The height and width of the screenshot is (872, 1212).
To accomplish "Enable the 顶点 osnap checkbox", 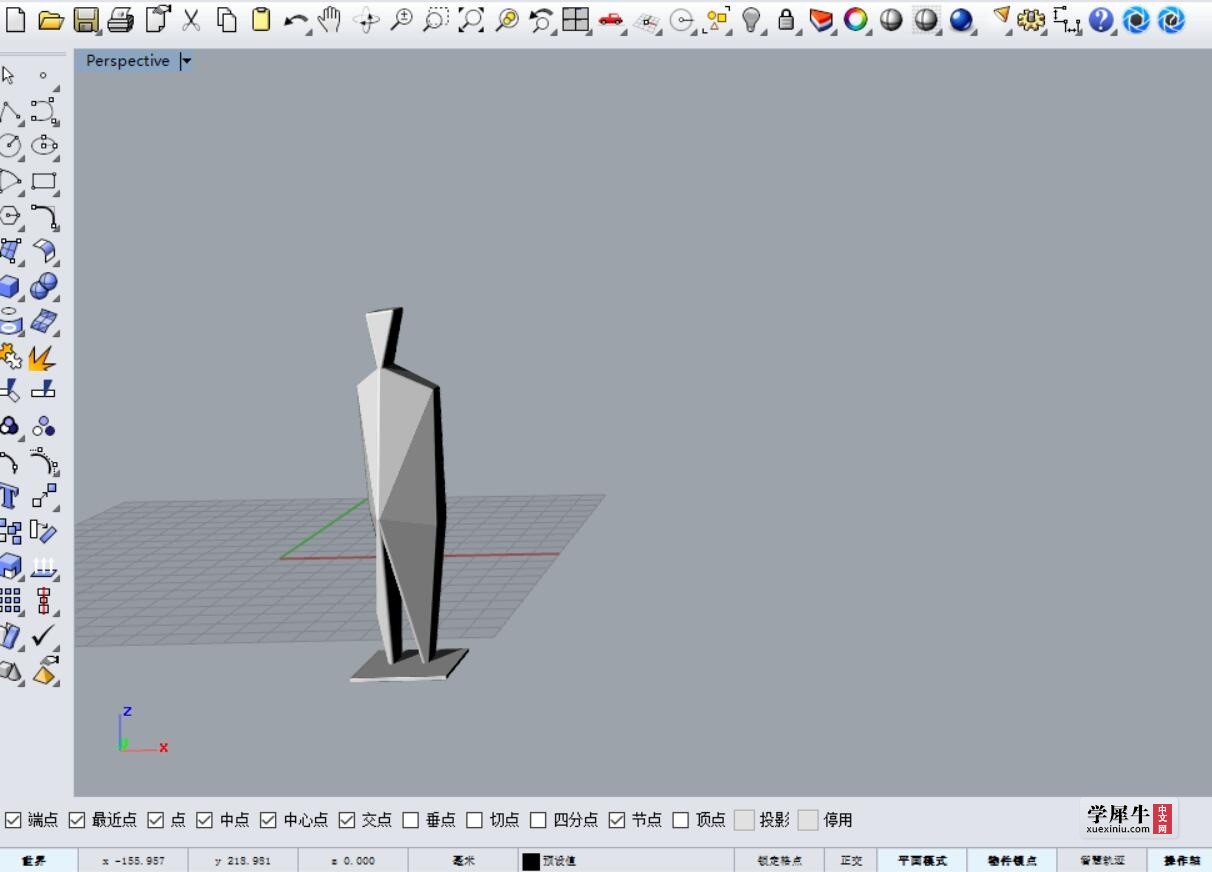I will pyautogui.click(x=681, y=820).
